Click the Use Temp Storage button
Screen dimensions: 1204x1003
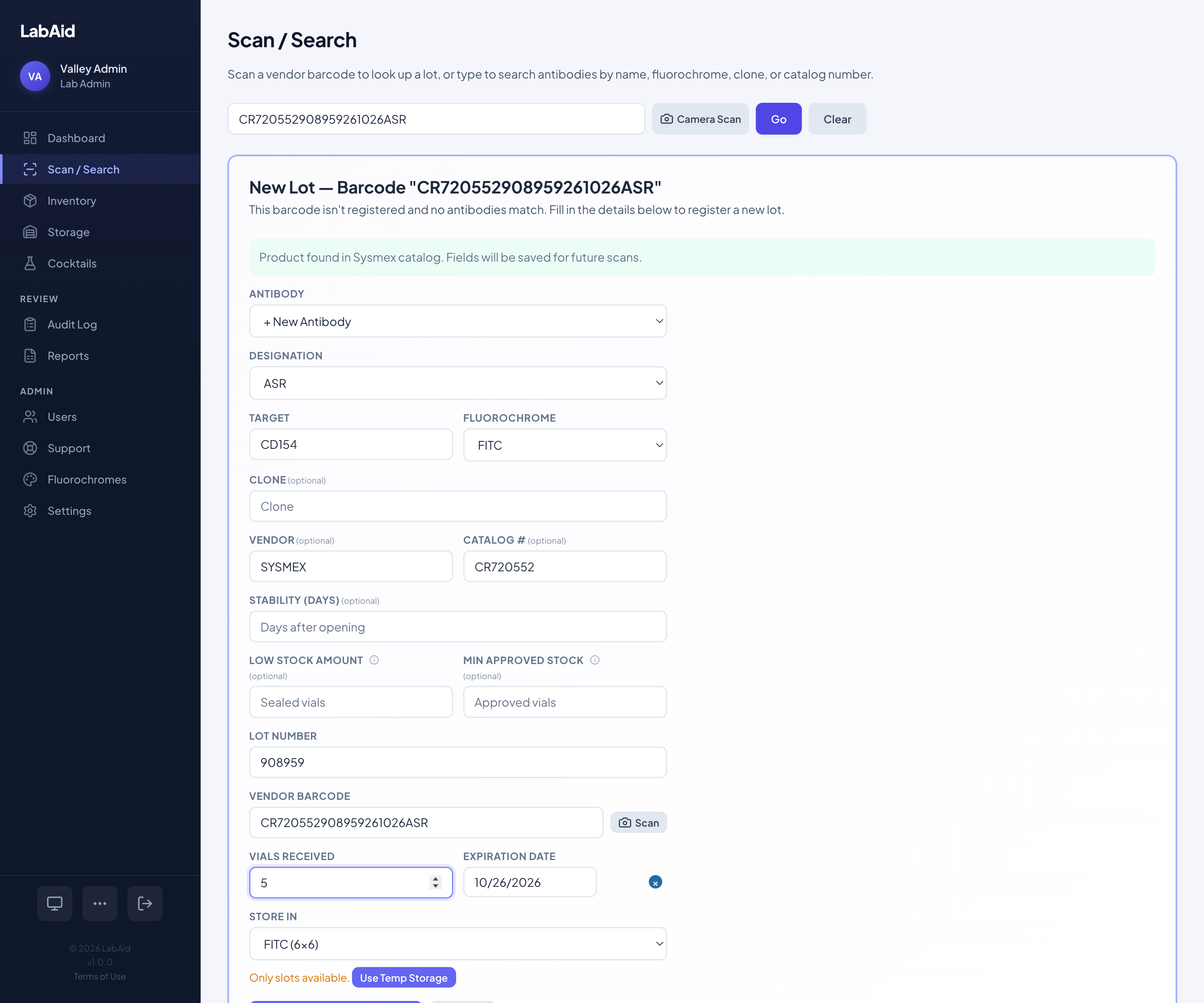[x=403, y=978]
